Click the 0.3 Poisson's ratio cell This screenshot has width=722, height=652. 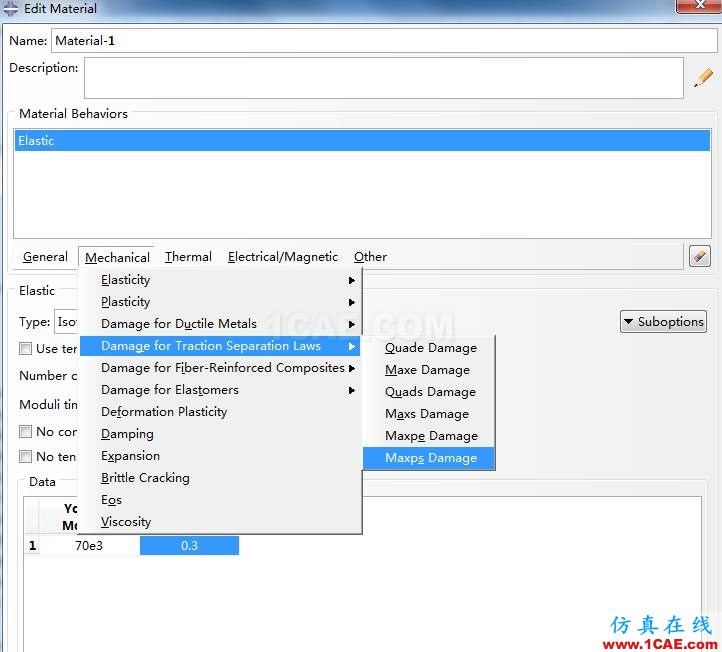coord(189,546)
